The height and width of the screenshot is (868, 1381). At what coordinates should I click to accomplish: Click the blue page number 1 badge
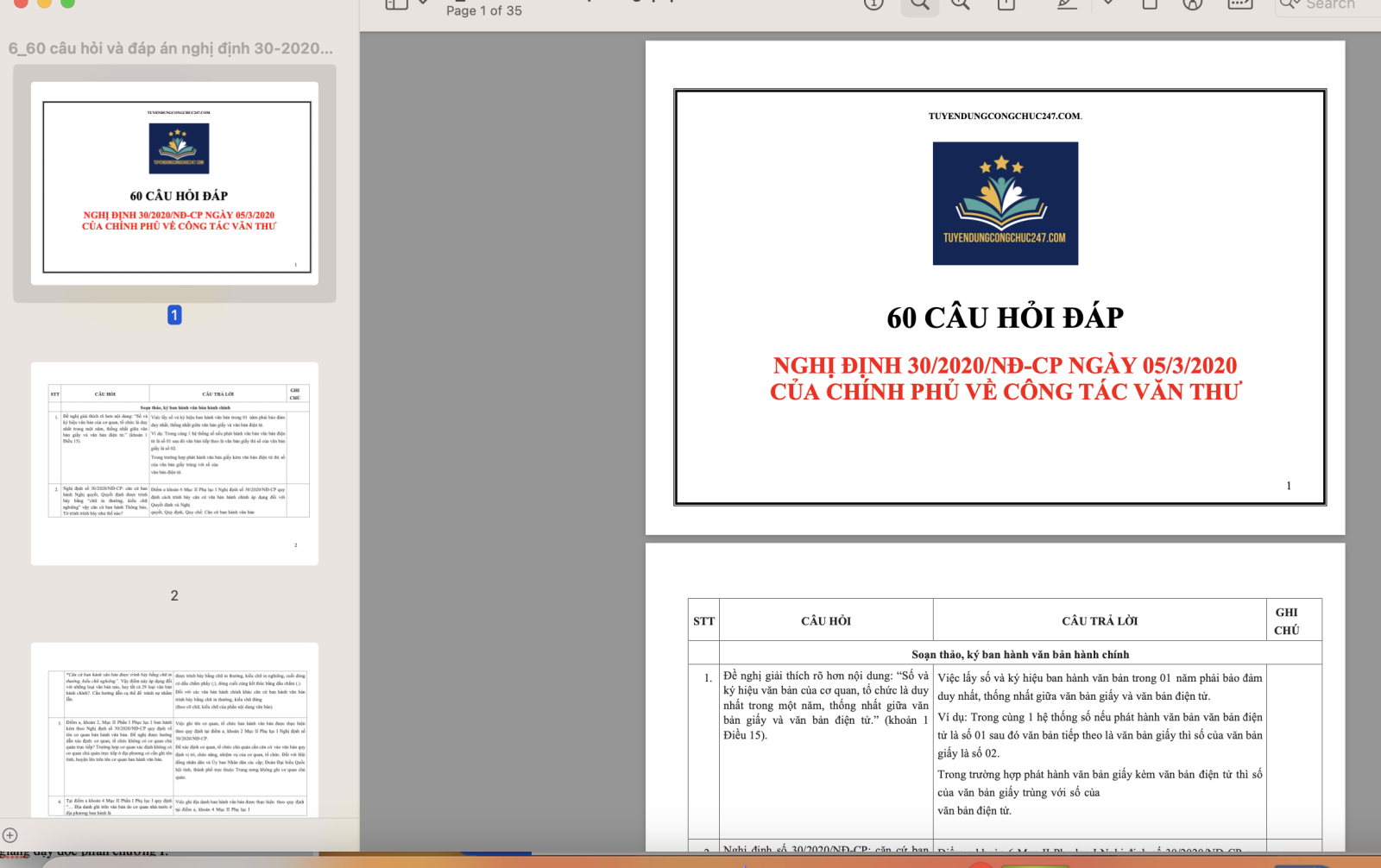[x=174, y=315]
